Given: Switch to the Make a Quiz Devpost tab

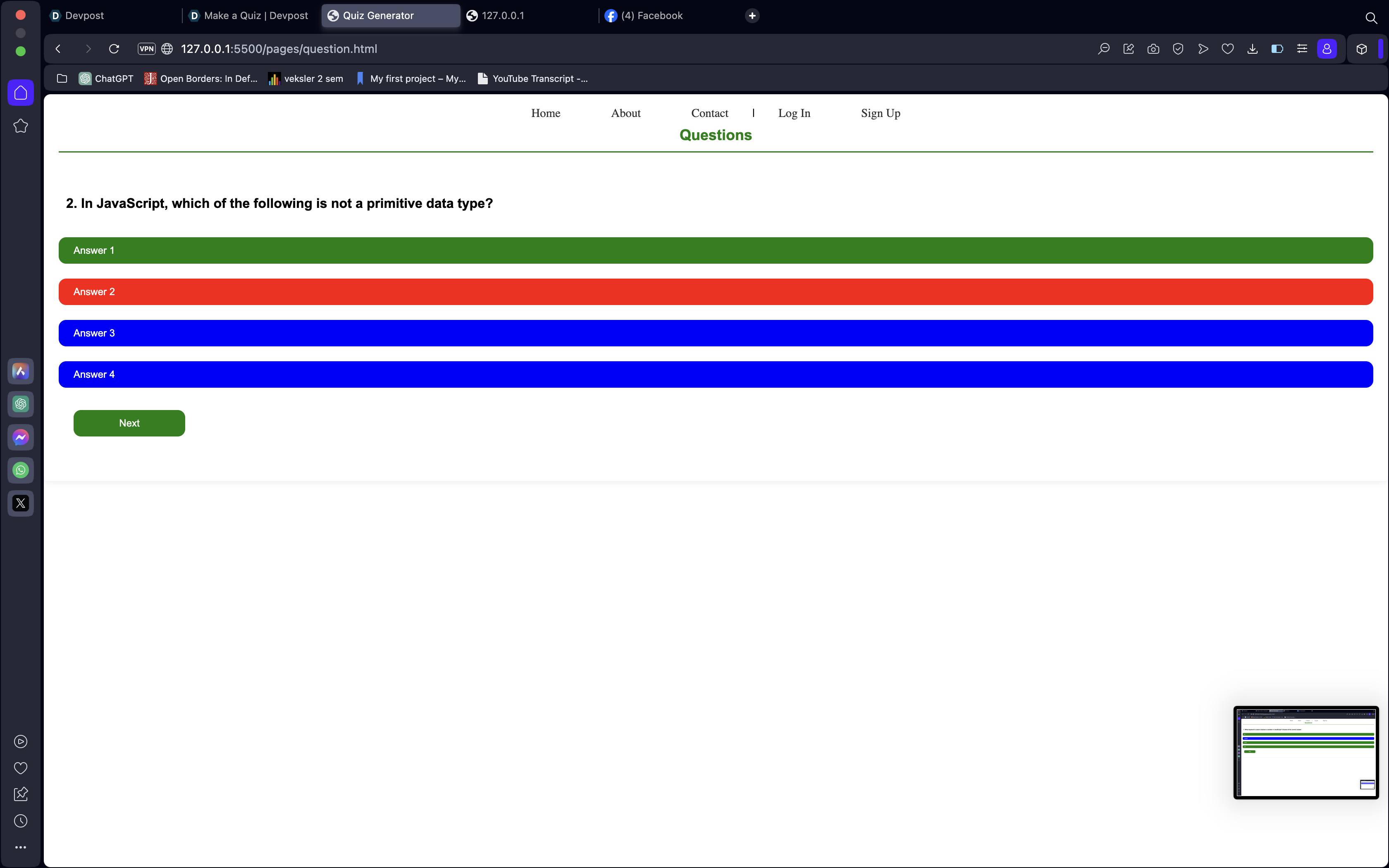Looking at the screenshot, I should (x=255, y=16).
